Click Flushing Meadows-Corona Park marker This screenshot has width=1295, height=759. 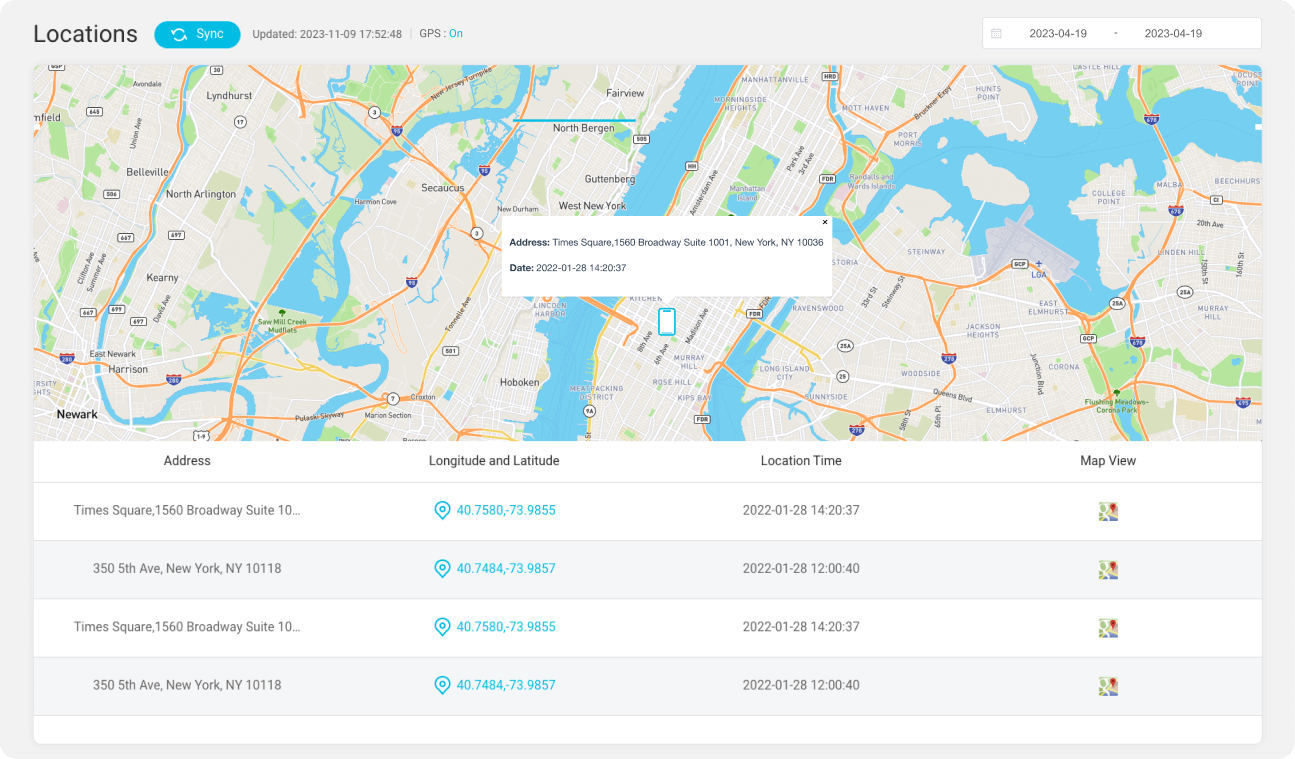tap(1117, 400)
